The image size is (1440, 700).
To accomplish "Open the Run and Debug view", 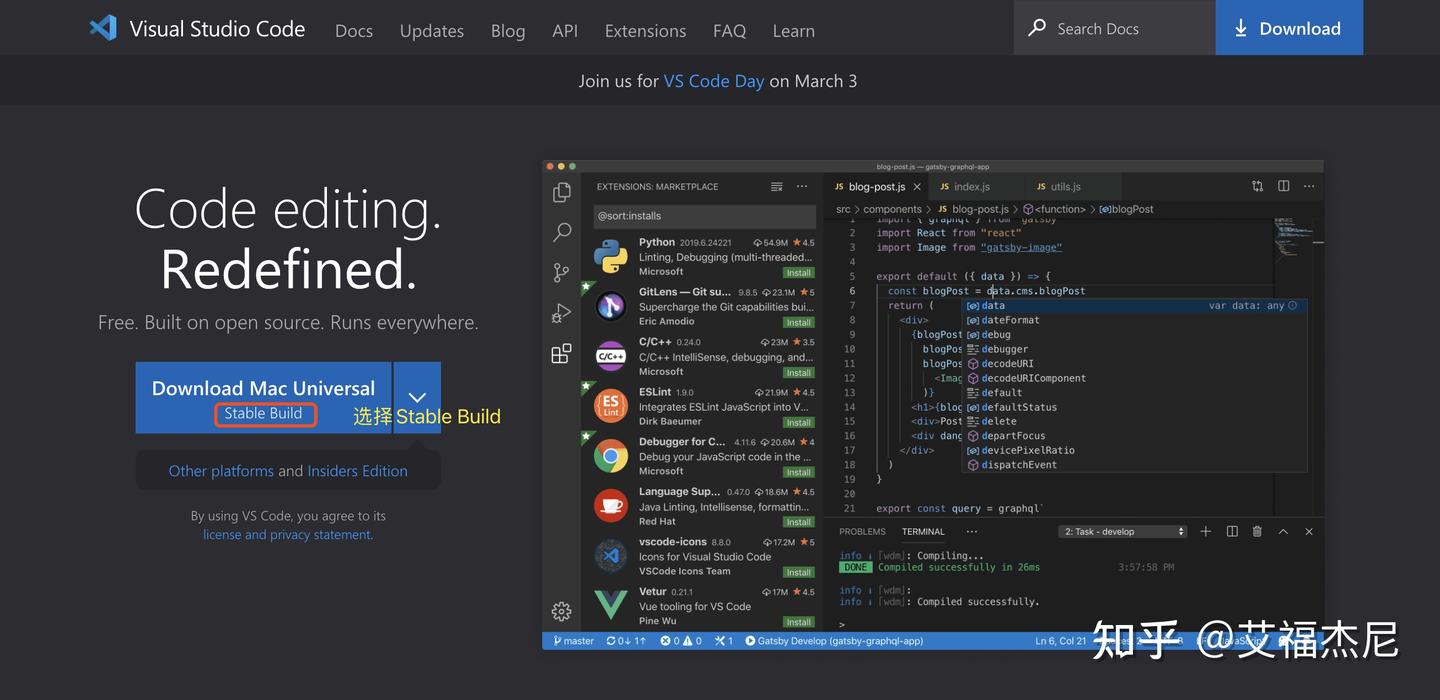I will (561, 312).
